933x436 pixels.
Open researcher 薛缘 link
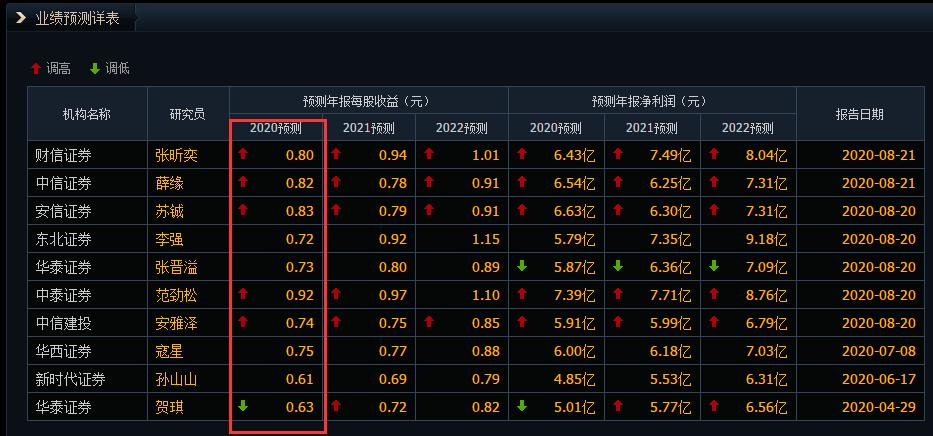[169, 184]
